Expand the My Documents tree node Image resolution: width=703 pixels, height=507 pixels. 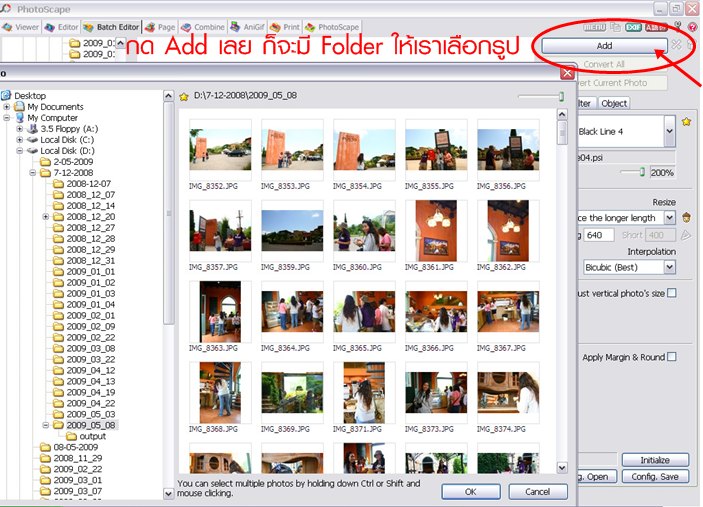pos(7,107)
